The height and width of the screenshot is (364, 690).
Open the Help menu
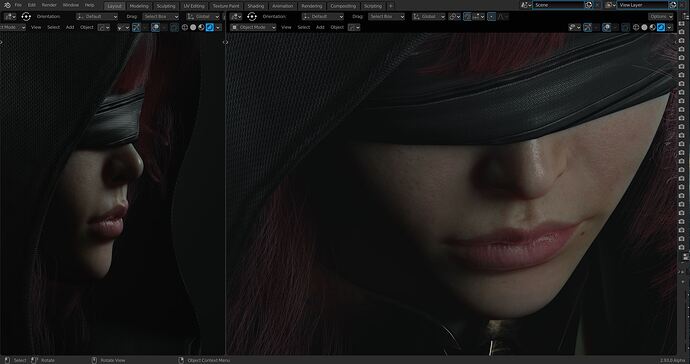point(89,5)
